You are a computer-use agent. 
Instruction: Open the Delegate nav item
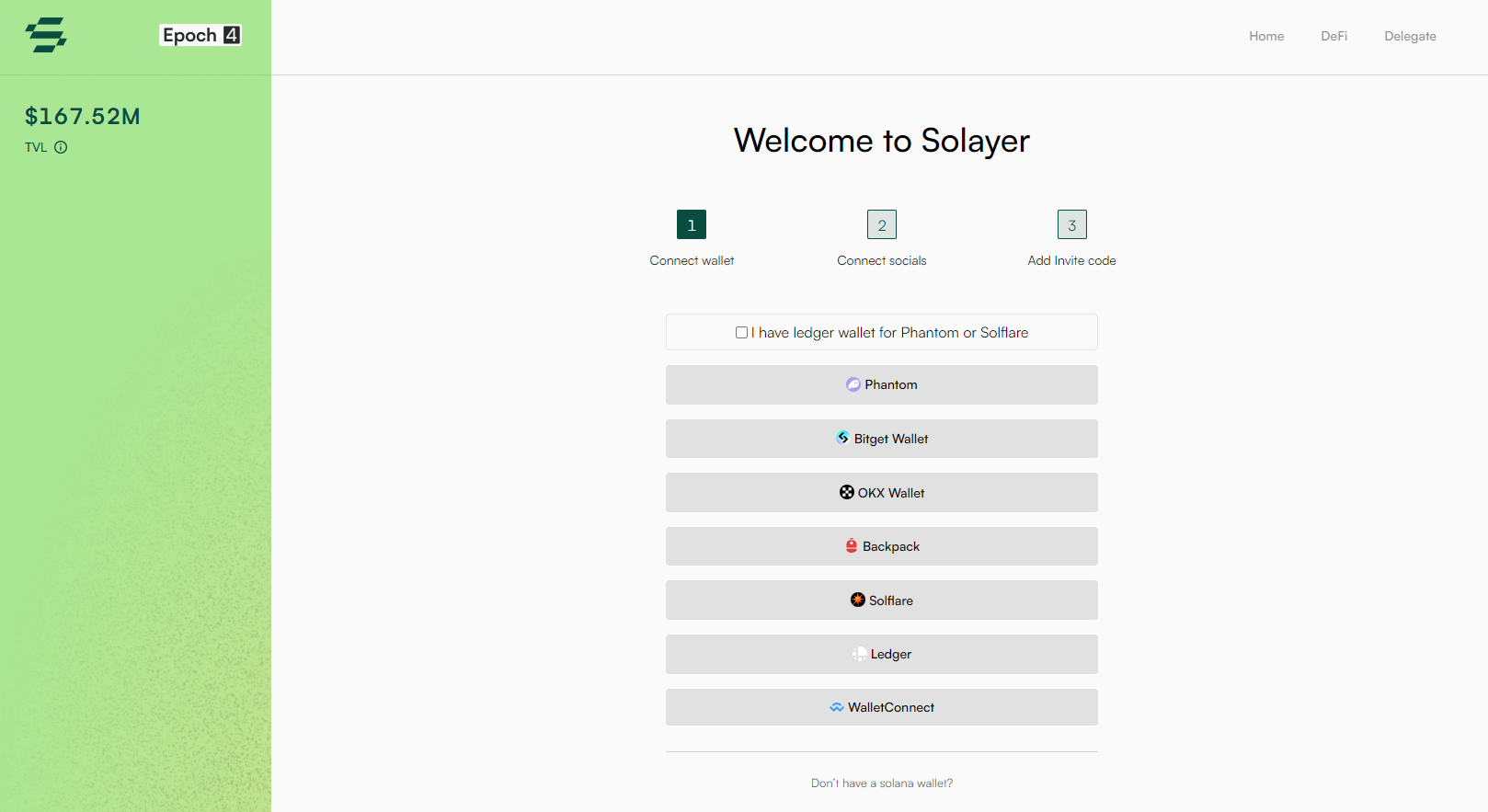1410,36
